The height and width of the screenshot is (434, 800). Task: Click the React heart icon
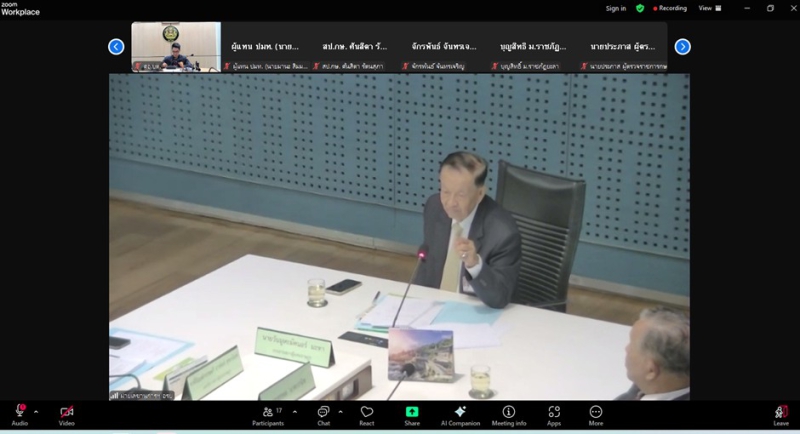coord(367,413)
